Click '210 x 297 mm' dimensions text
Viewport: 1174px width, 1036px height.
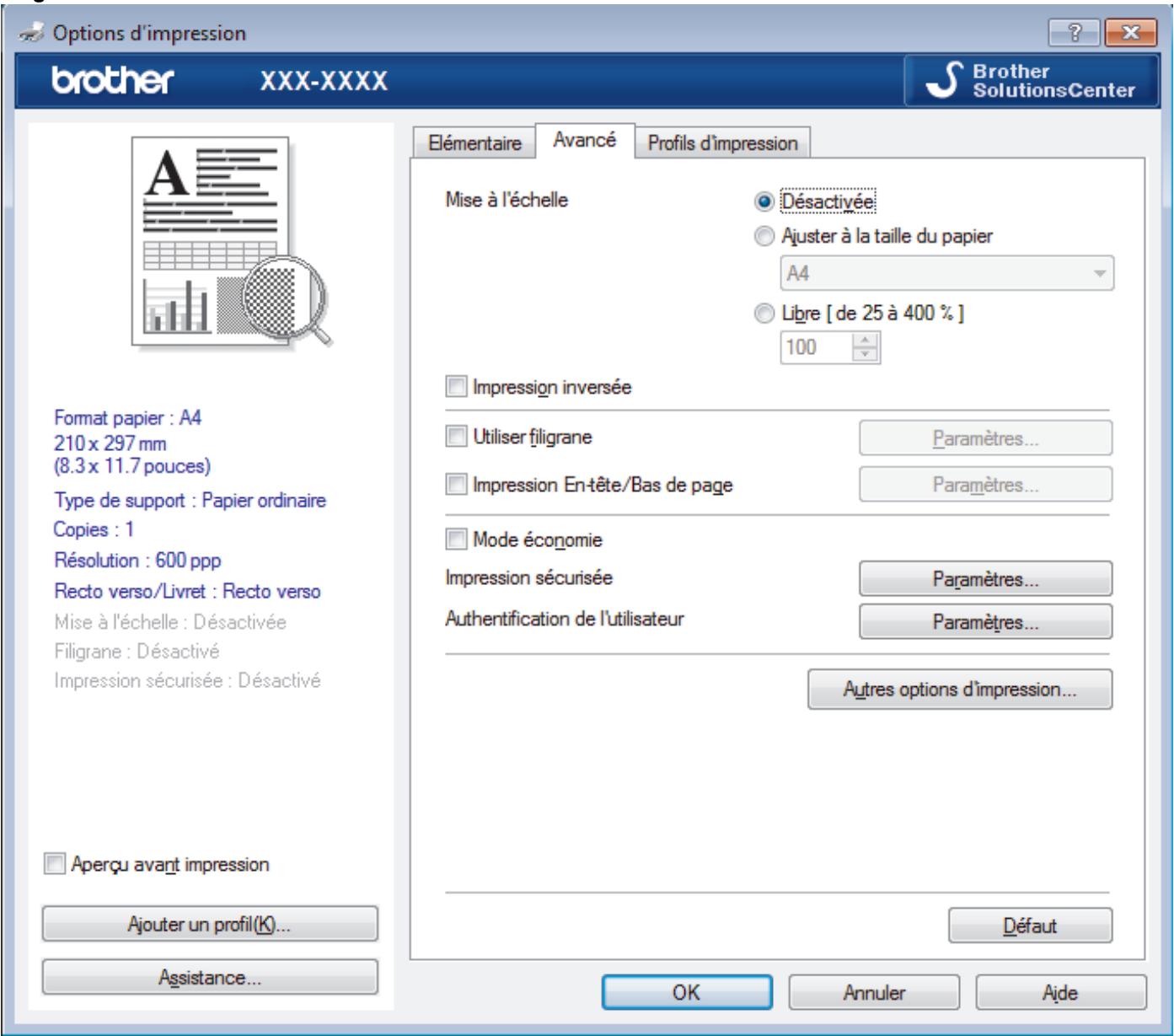click(x=110, y=443)
